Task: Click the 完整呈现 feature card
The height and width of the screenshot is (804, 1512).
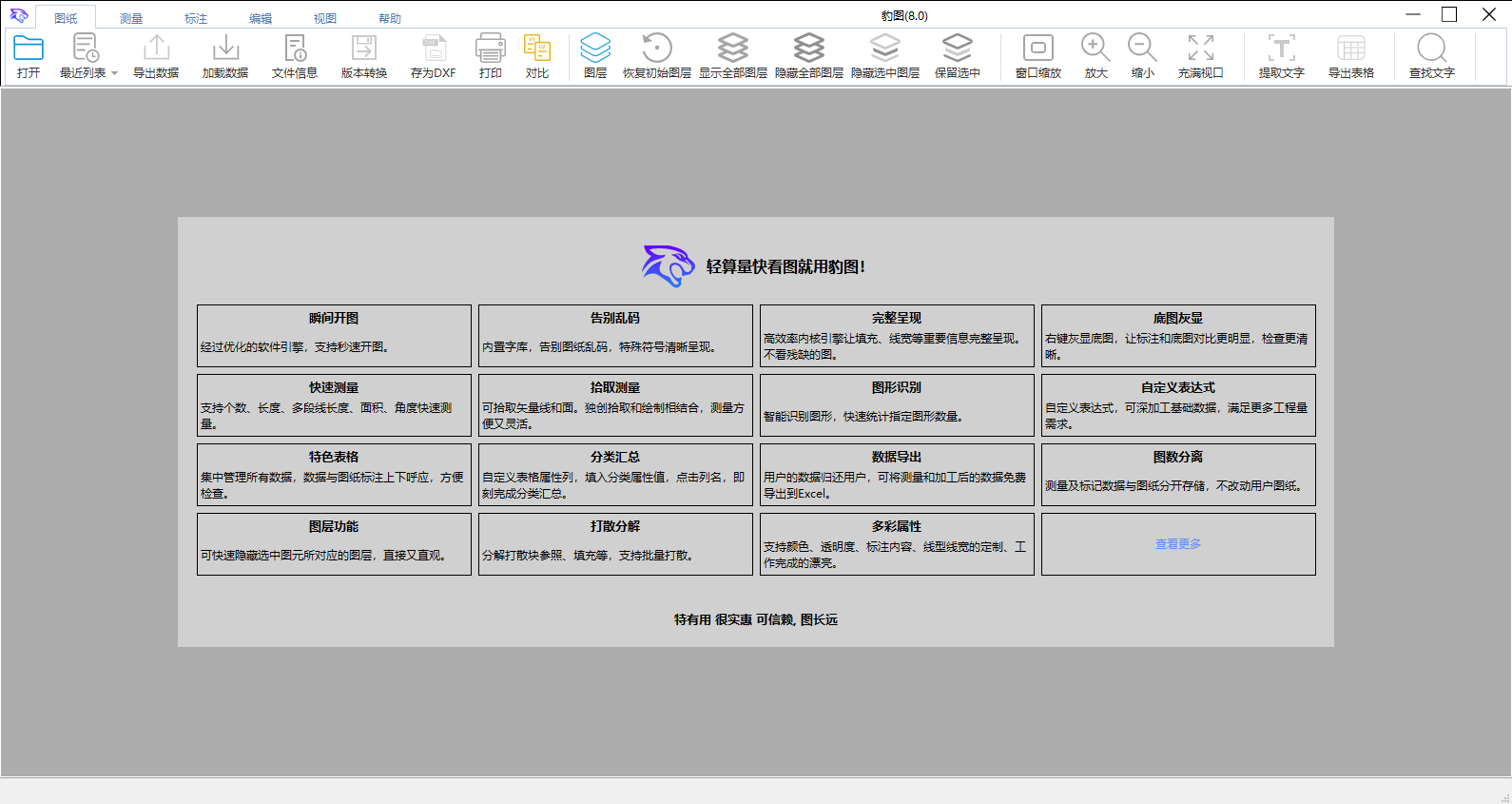Action: click(897, 336)
